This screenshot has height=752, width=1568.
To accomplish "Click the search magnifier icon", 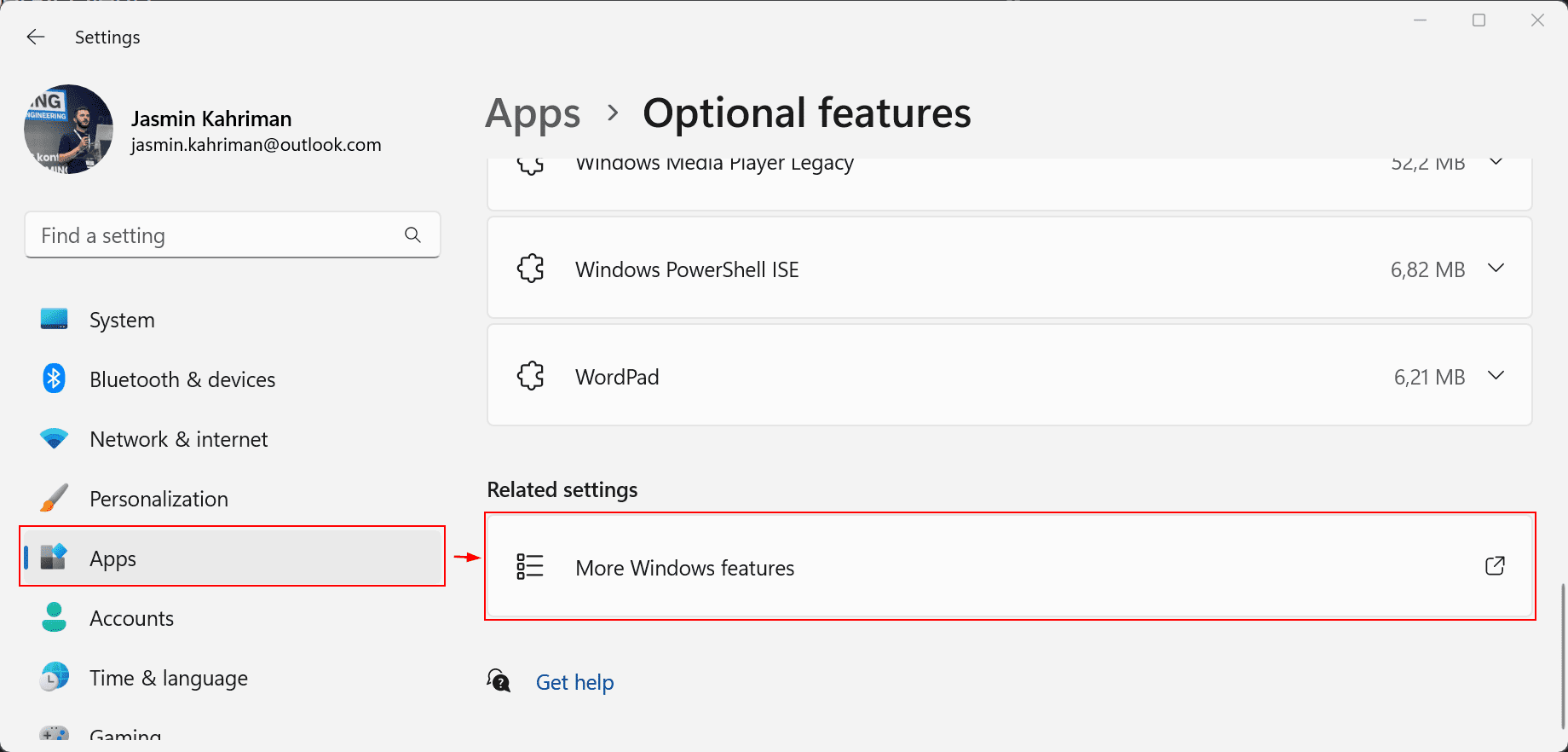I will pos(412,234).
